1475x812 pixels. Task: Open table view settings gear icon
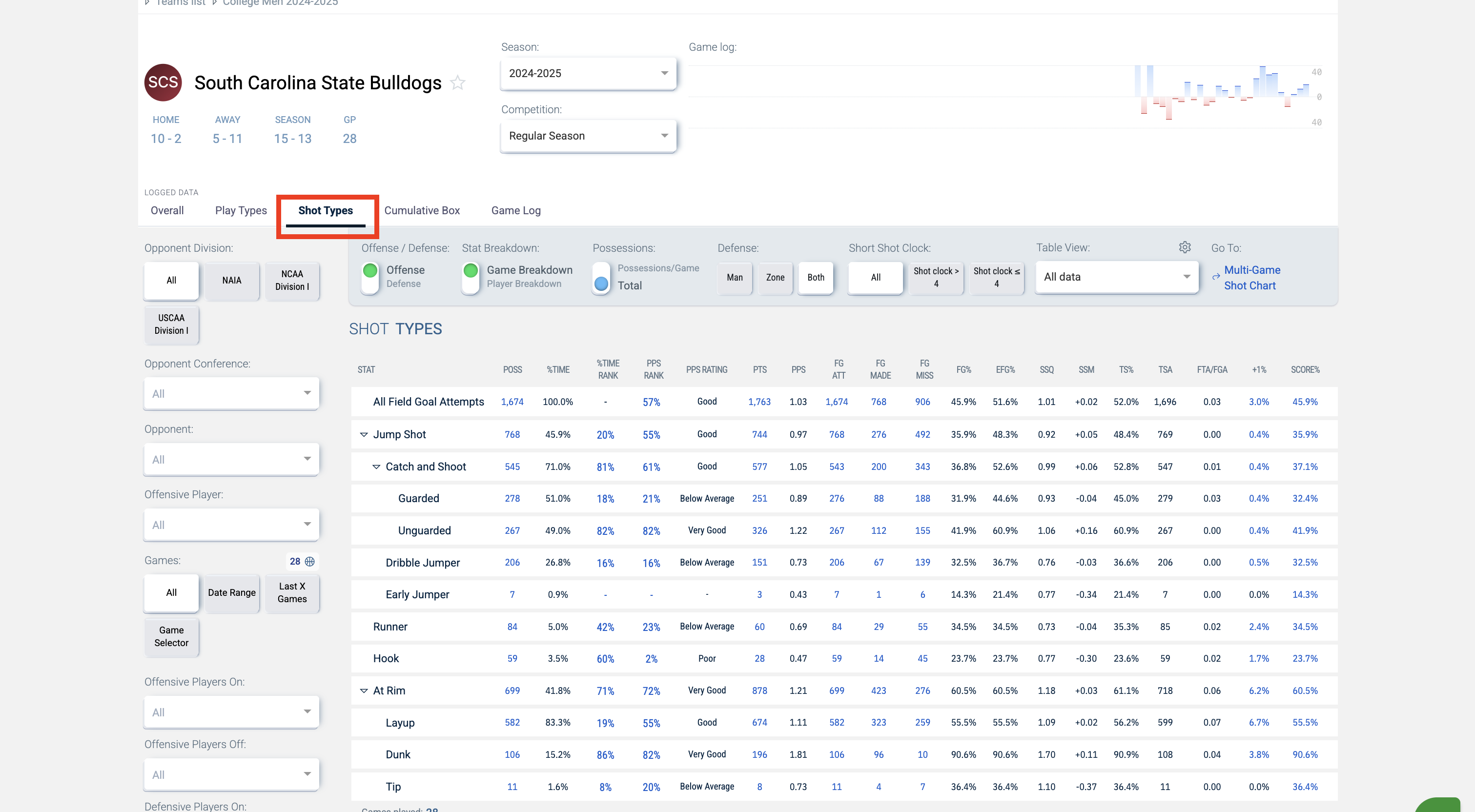pos(1185,247)
